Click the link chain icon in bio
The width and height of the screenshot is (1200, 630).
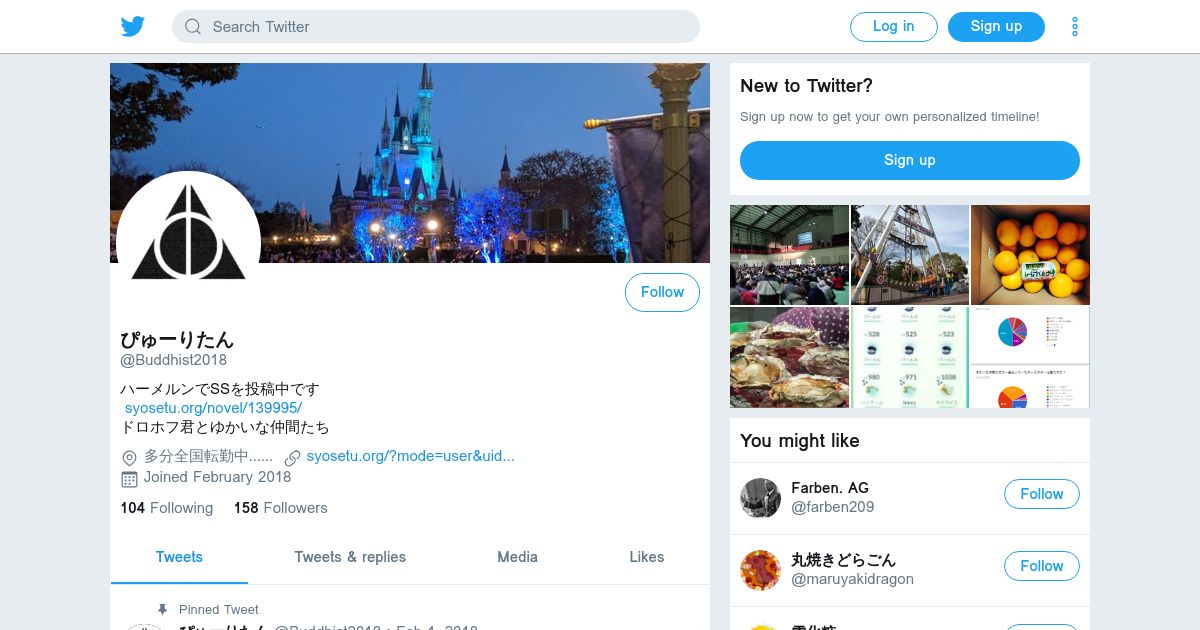pyautogui.click(x=292, y=458)
